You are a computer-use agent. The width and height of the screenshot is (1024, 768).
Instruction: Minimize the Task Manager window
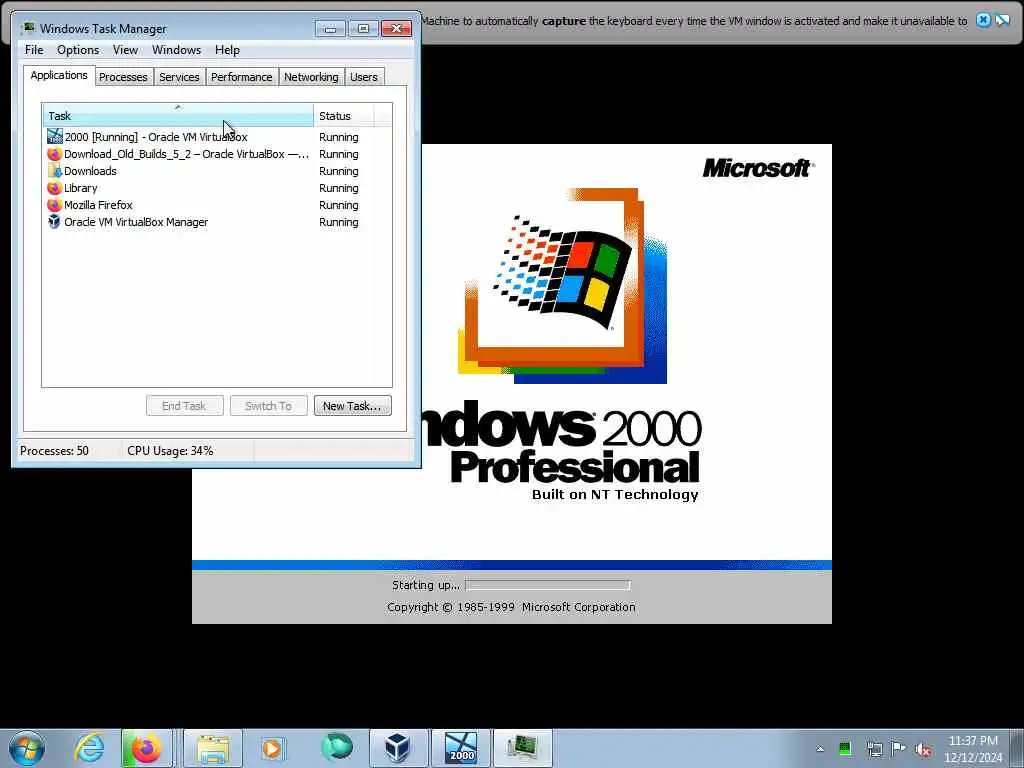click(x=330, y=28)
